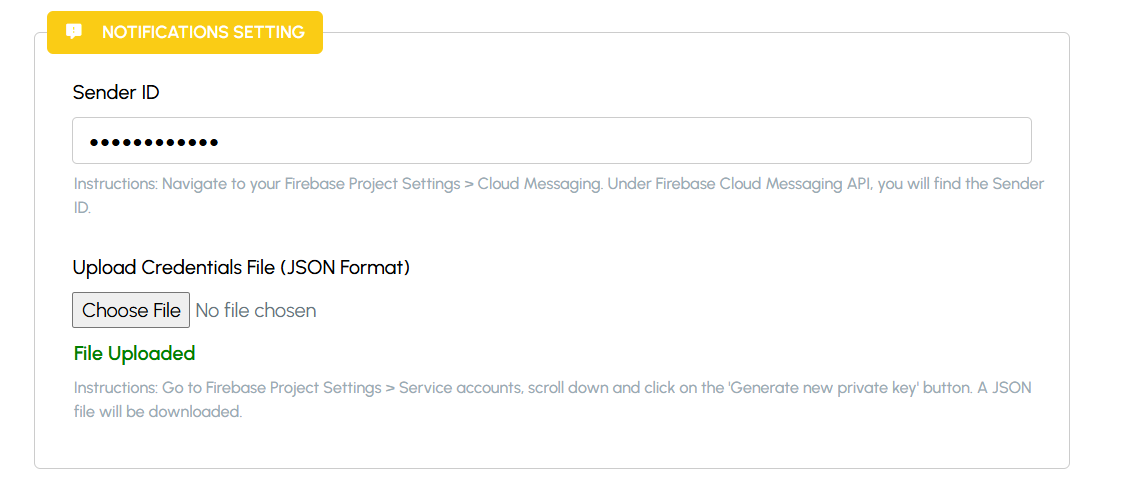Viewport: 1145px width, 478px height.
Task: Click 'Cloud Messaging' in Sender ID instructions
Action: [x=539, y=184]
